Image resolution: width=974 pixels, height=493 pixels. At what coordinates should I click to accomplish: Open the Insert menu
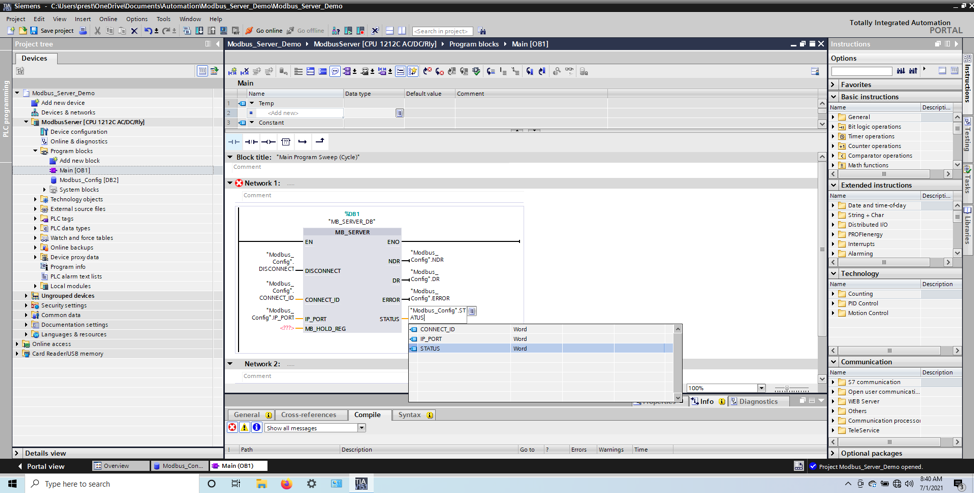(83, 19)
